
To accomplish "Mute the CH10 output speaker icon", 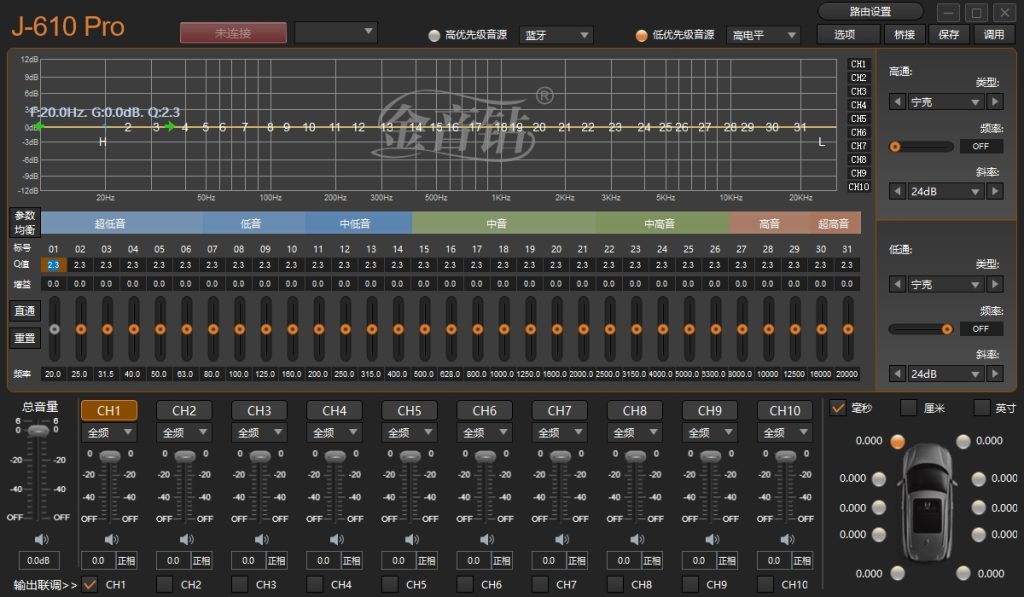I will (x=788, y=539).
